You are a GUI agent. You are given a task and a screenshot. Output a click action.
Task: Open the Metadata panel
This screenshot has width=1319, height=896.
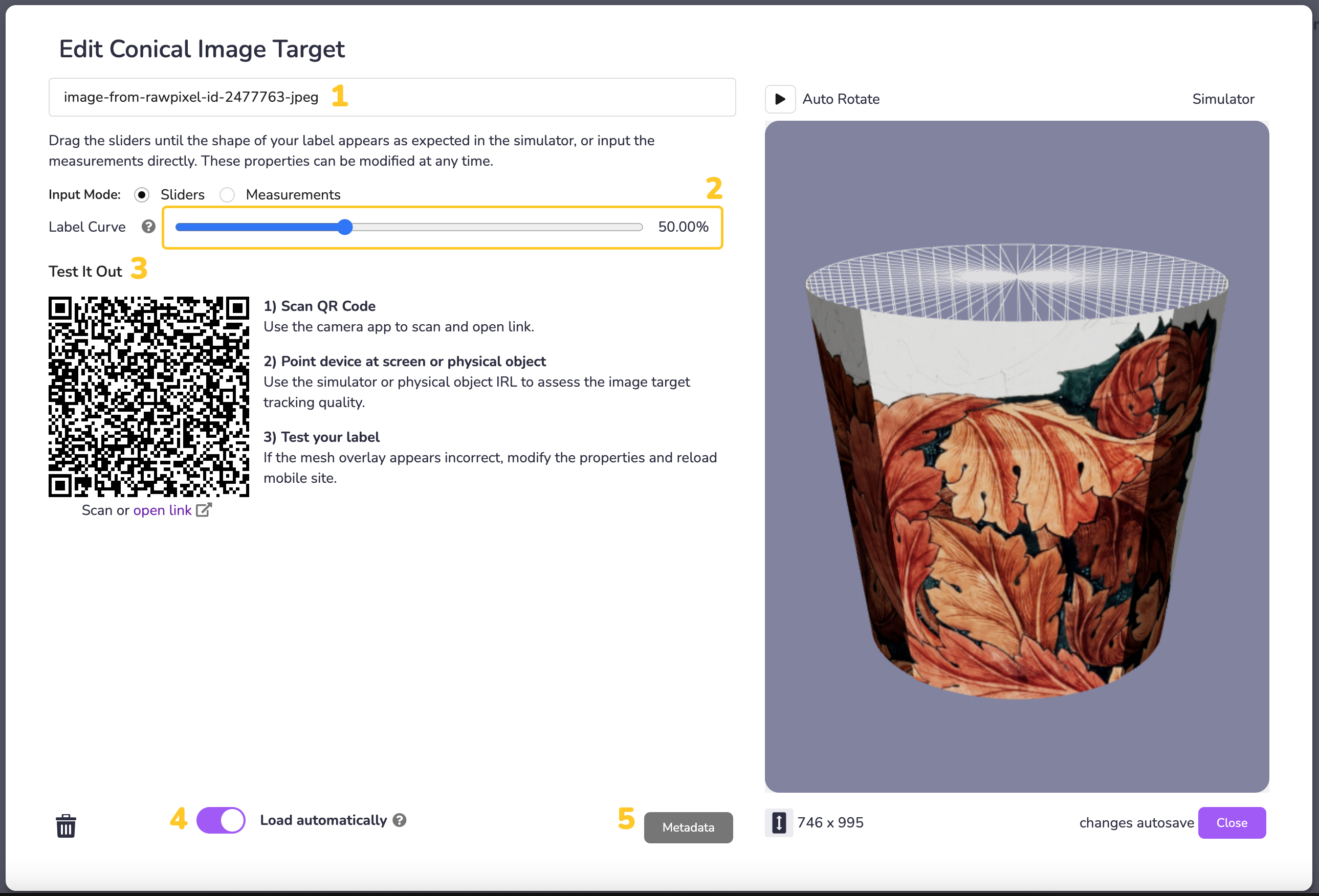pos(688,827)
